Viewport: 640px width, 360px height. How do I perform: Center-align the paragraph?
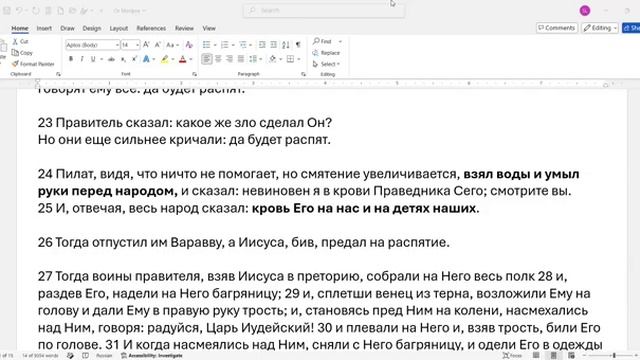coord(218,59)
